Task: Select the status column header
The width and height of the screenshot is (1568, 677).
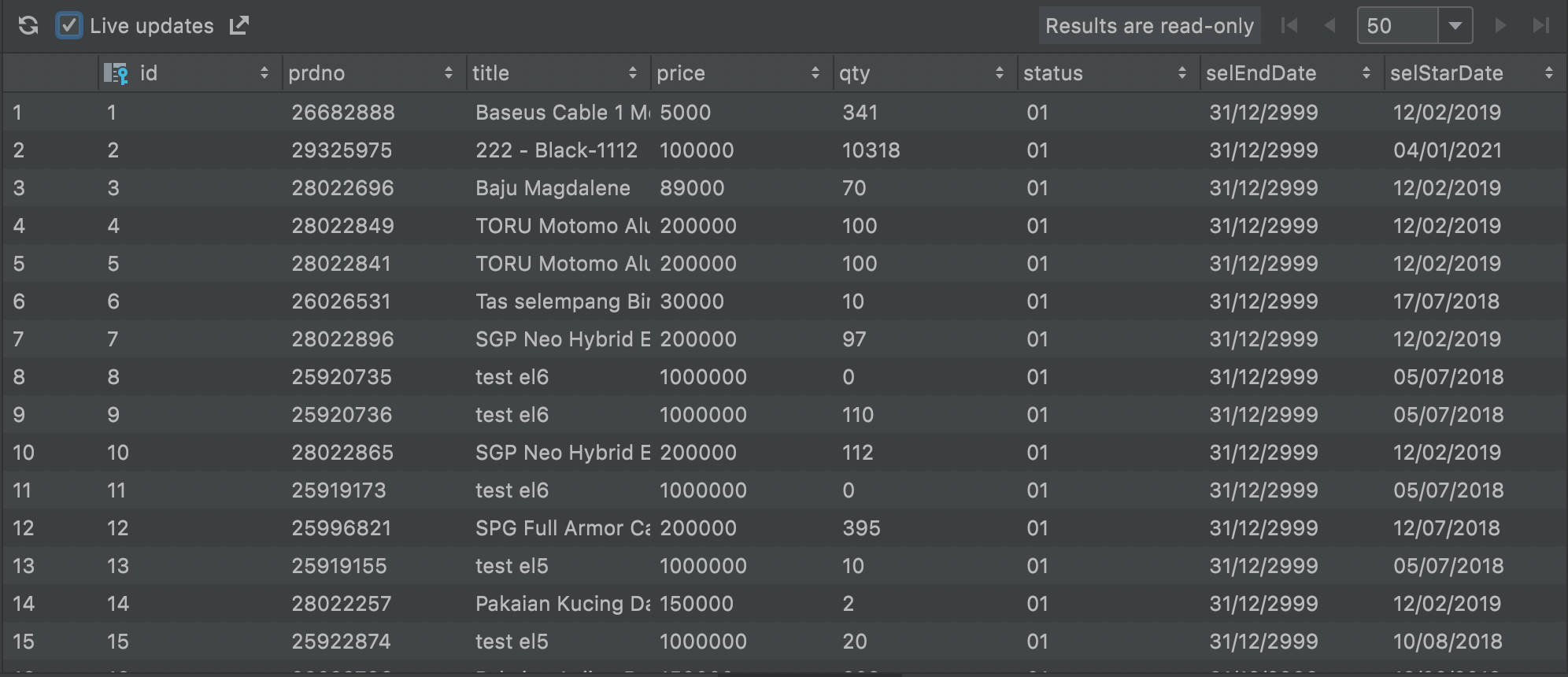Action: 1108,73
